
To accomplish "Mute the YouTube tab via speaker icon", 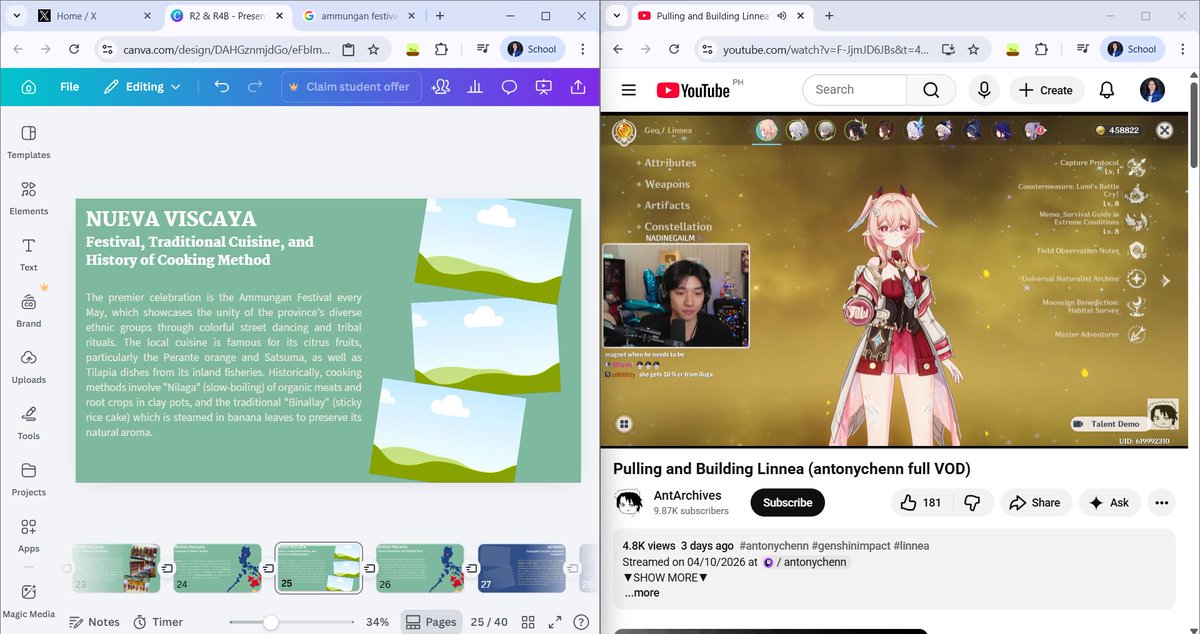I will (x=781, y=16).
